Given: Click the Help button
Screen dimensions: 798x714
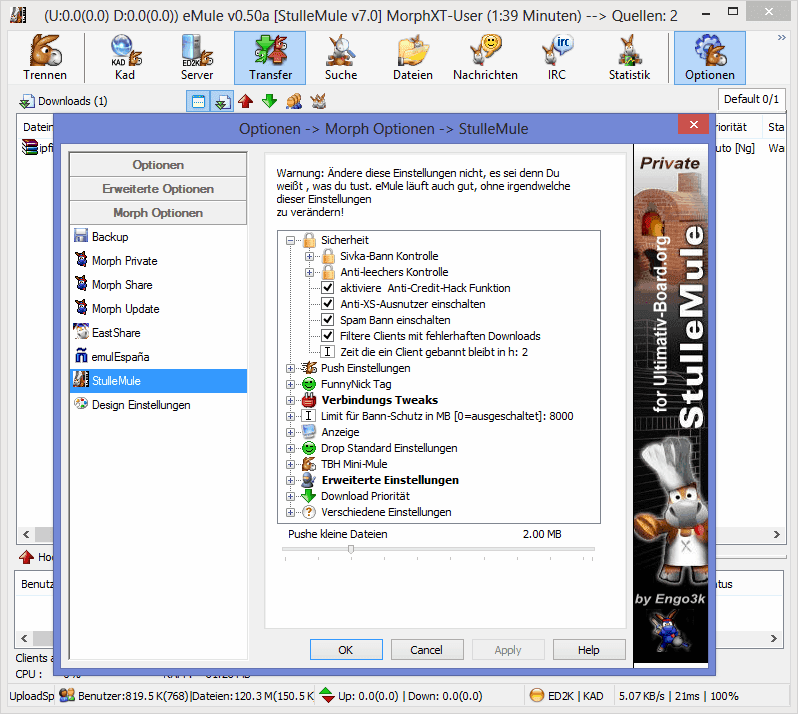Looking at the screenshot, I should point(589,650).
